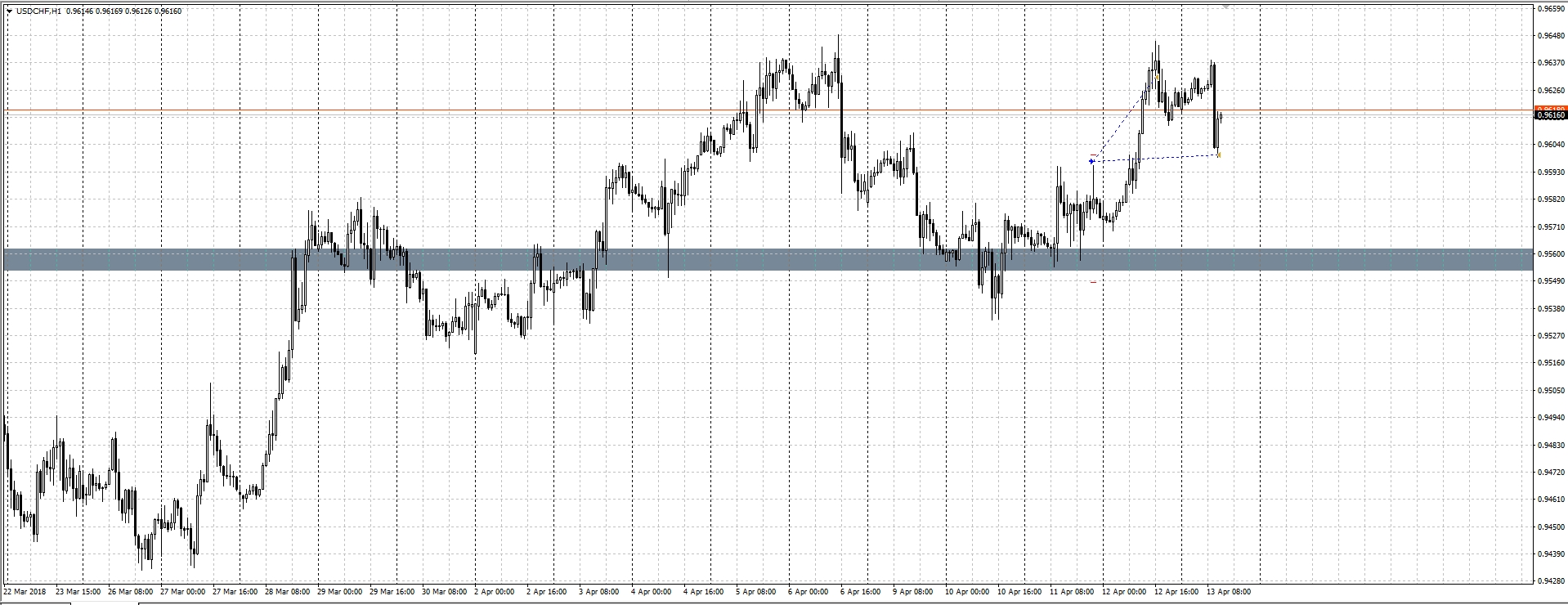The width and height of the screenshot is (1568, 605).
Task: Click the 26 Mar 08:00 time axis label
Action: [x=131, y=591]
